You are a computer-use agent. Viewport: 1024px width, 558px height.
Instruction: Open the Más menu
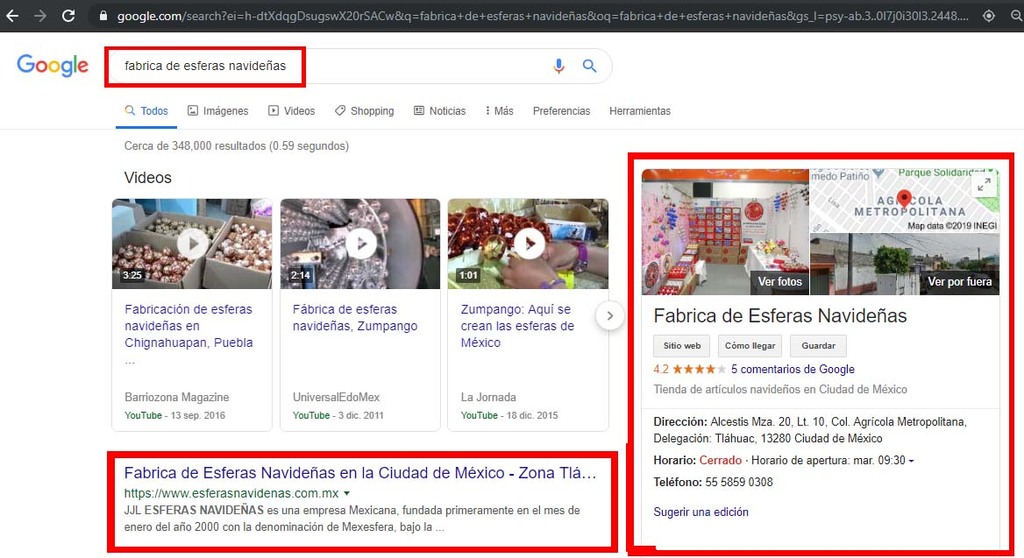coord(500,111)
